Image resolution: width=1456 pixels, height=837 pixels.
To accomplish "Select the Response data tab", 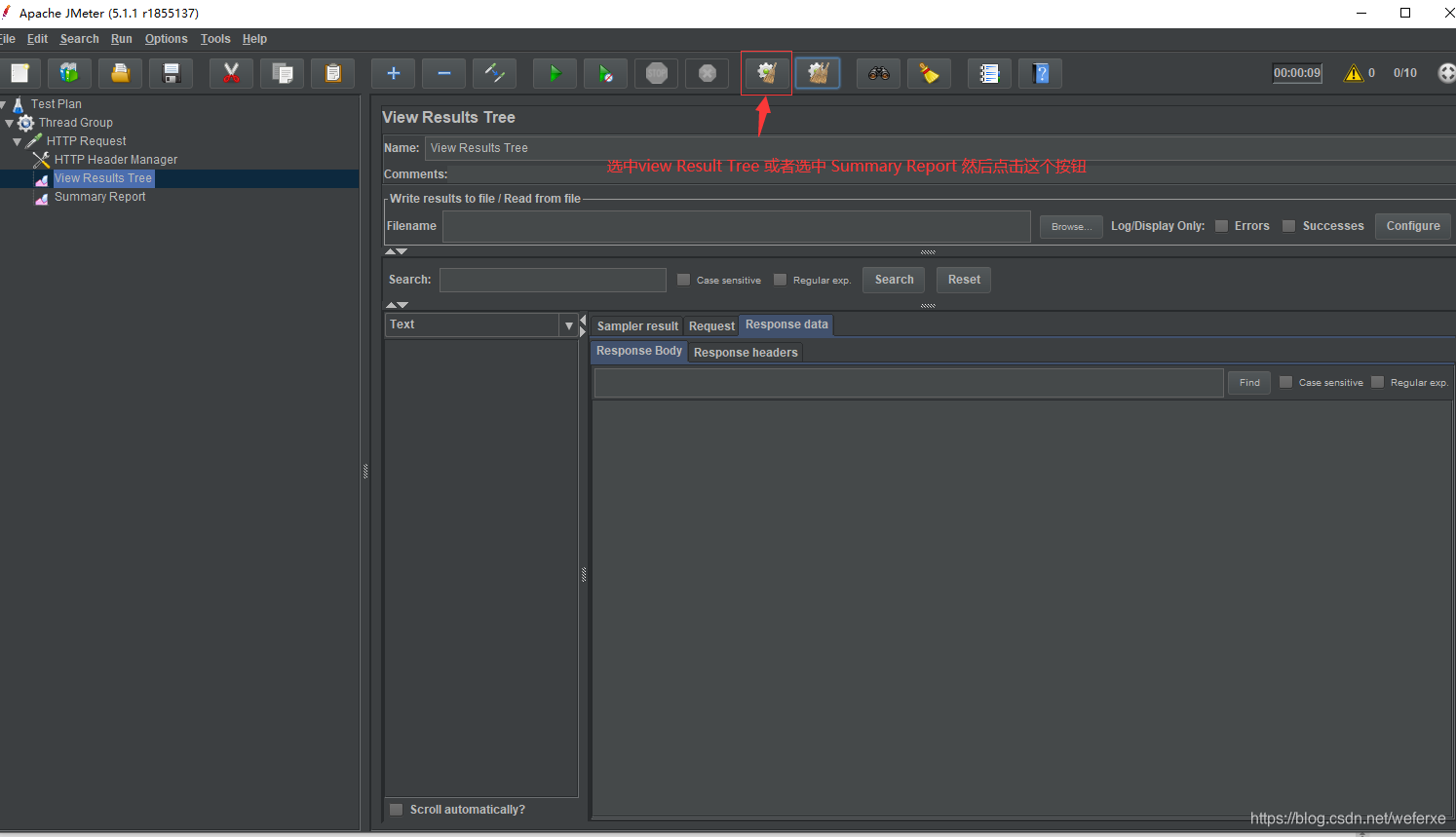I will 786,324.
